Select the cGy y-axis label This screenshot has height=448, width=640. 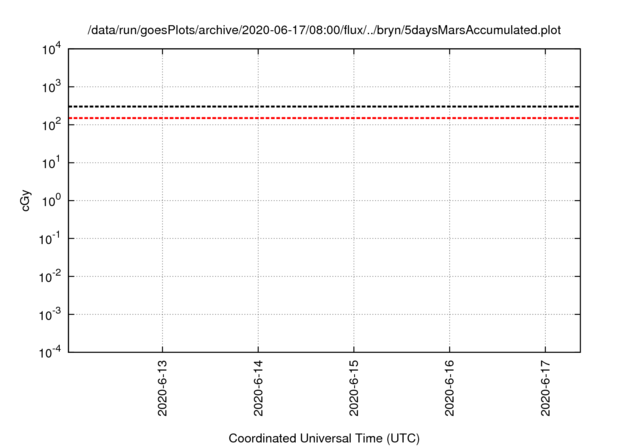25,200
